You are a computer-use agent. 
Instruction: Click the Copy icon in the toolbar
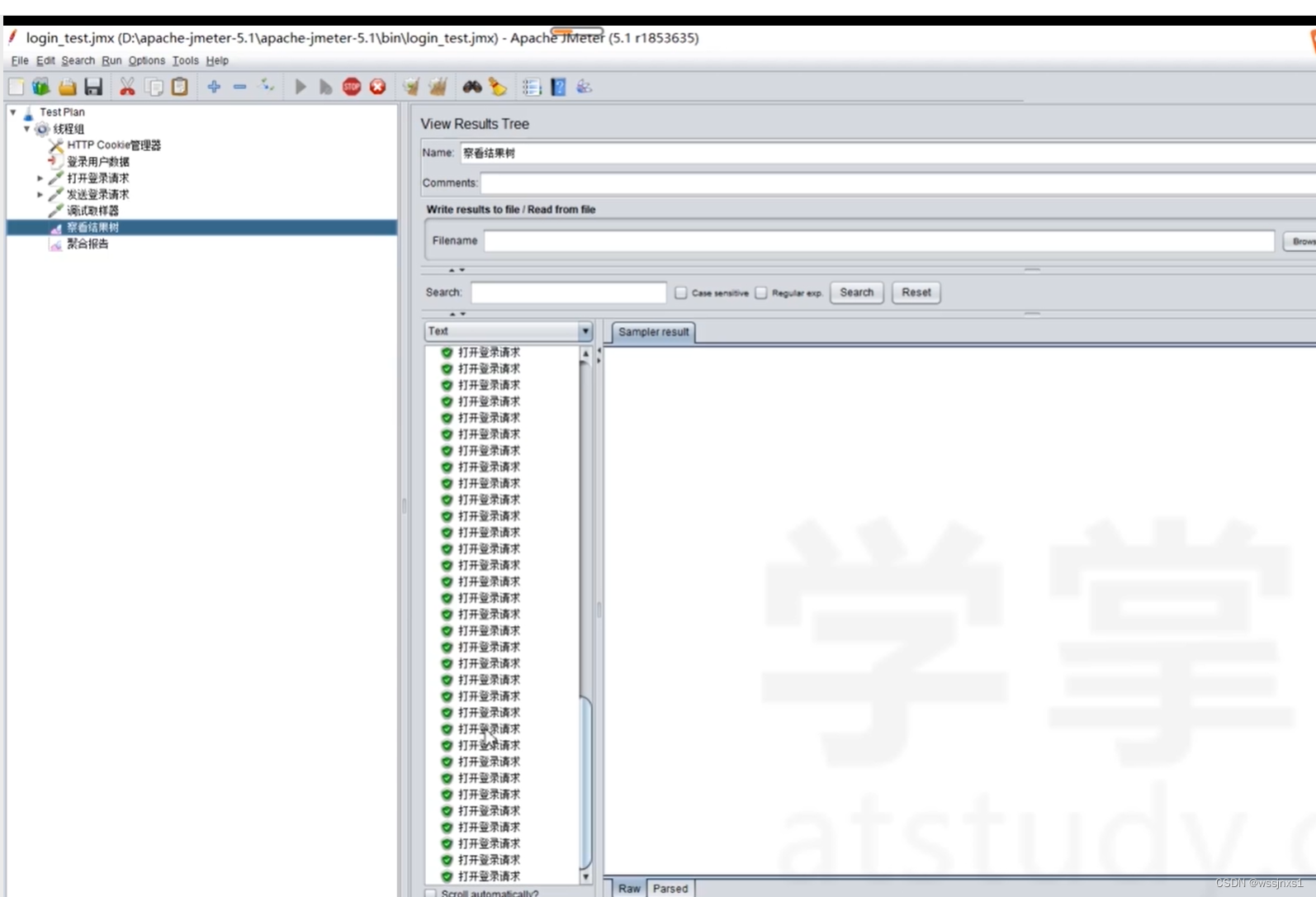point(154,87)
